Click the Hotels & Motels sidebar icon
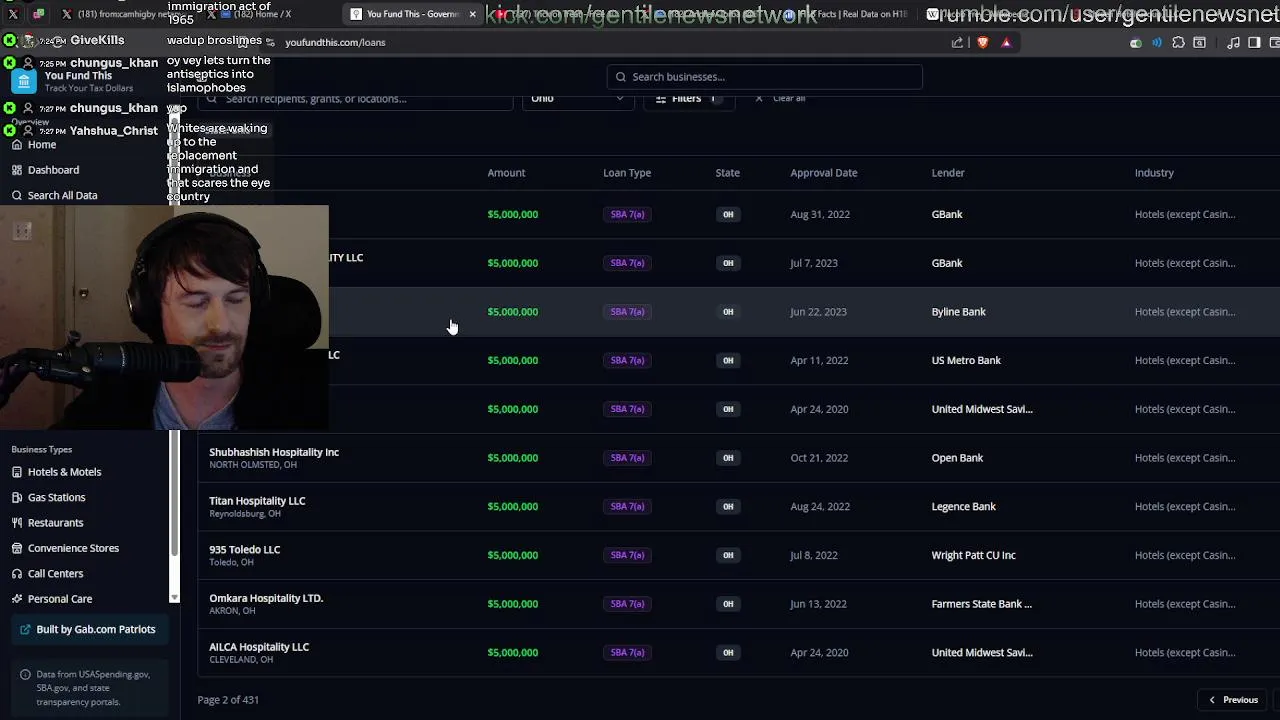 pos(17,472)
